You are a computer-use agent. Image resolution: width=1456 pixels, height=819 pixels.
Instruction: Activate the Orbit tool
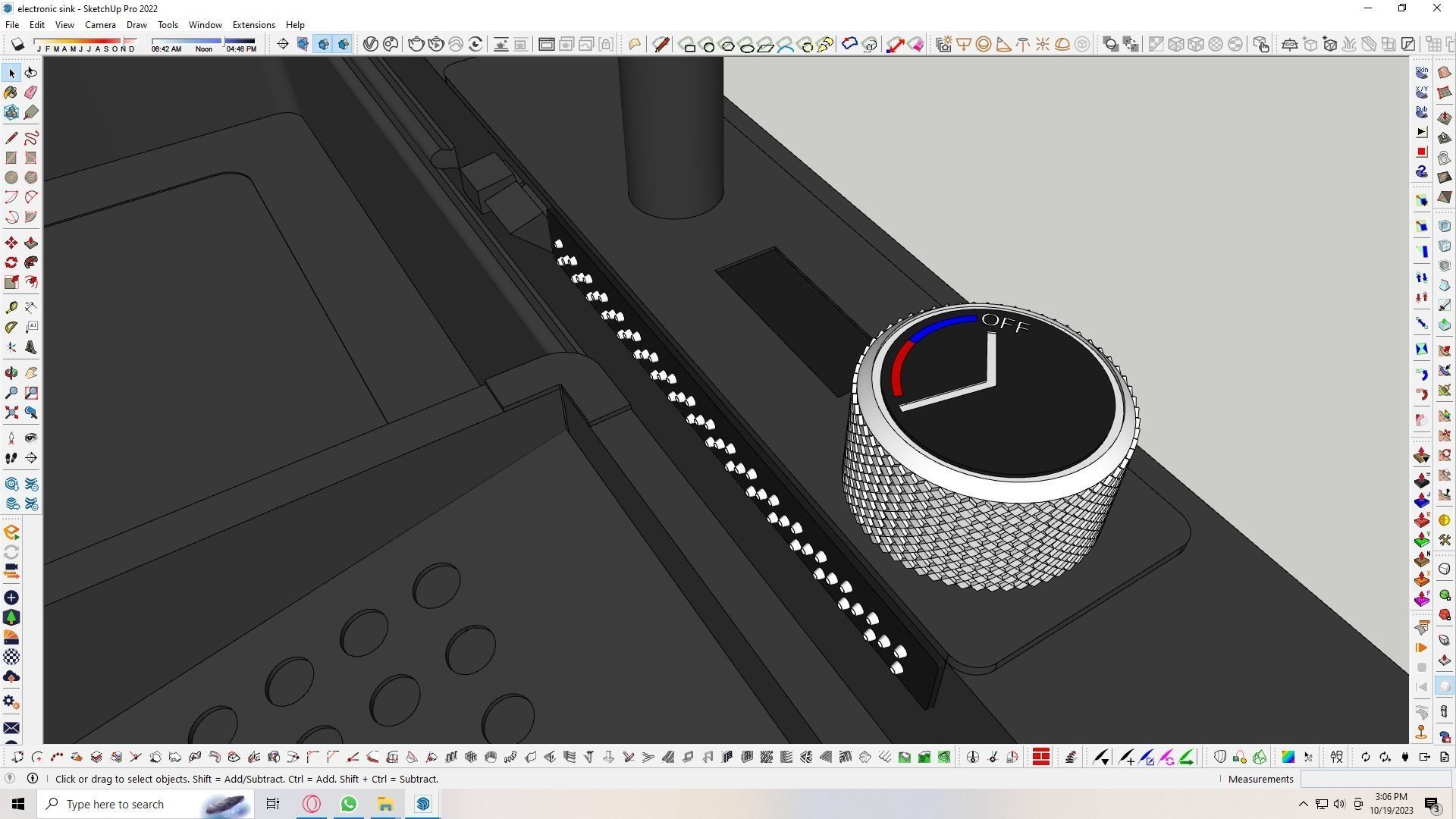coord(11,374)
